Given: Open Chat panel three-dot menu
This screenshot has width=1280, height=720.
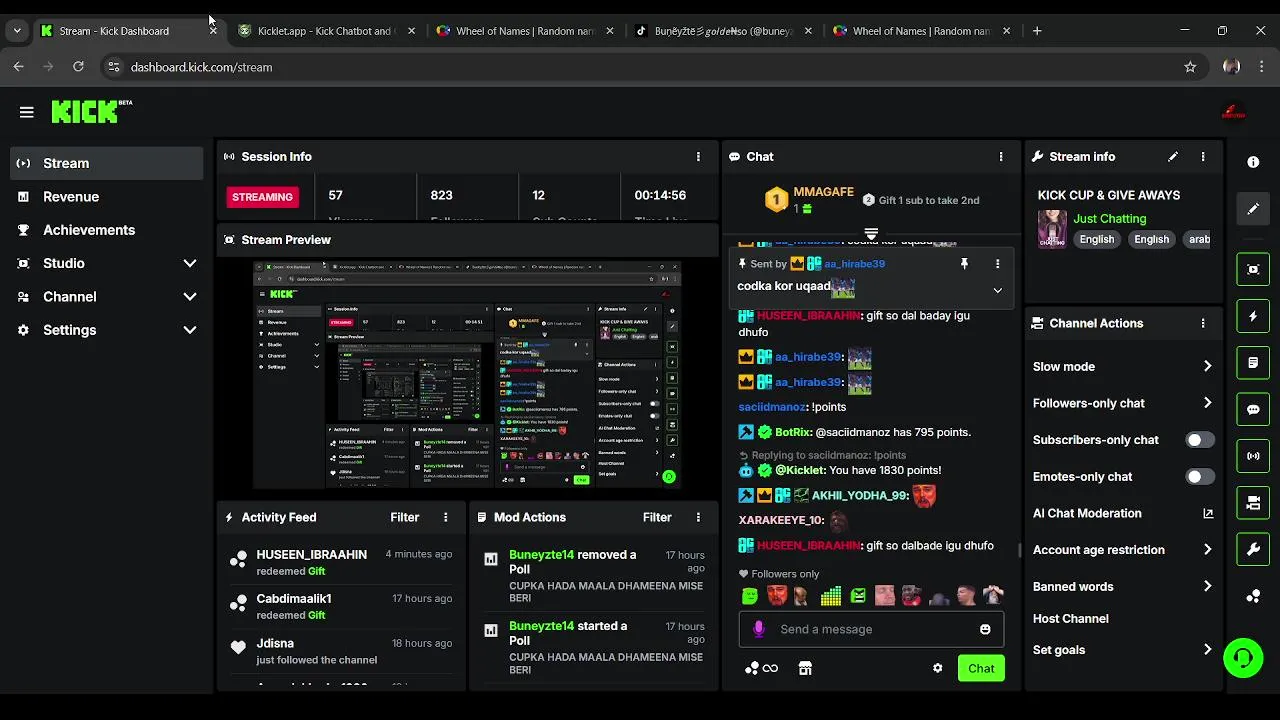Looking at the screenshot, I should (1000, 157).
